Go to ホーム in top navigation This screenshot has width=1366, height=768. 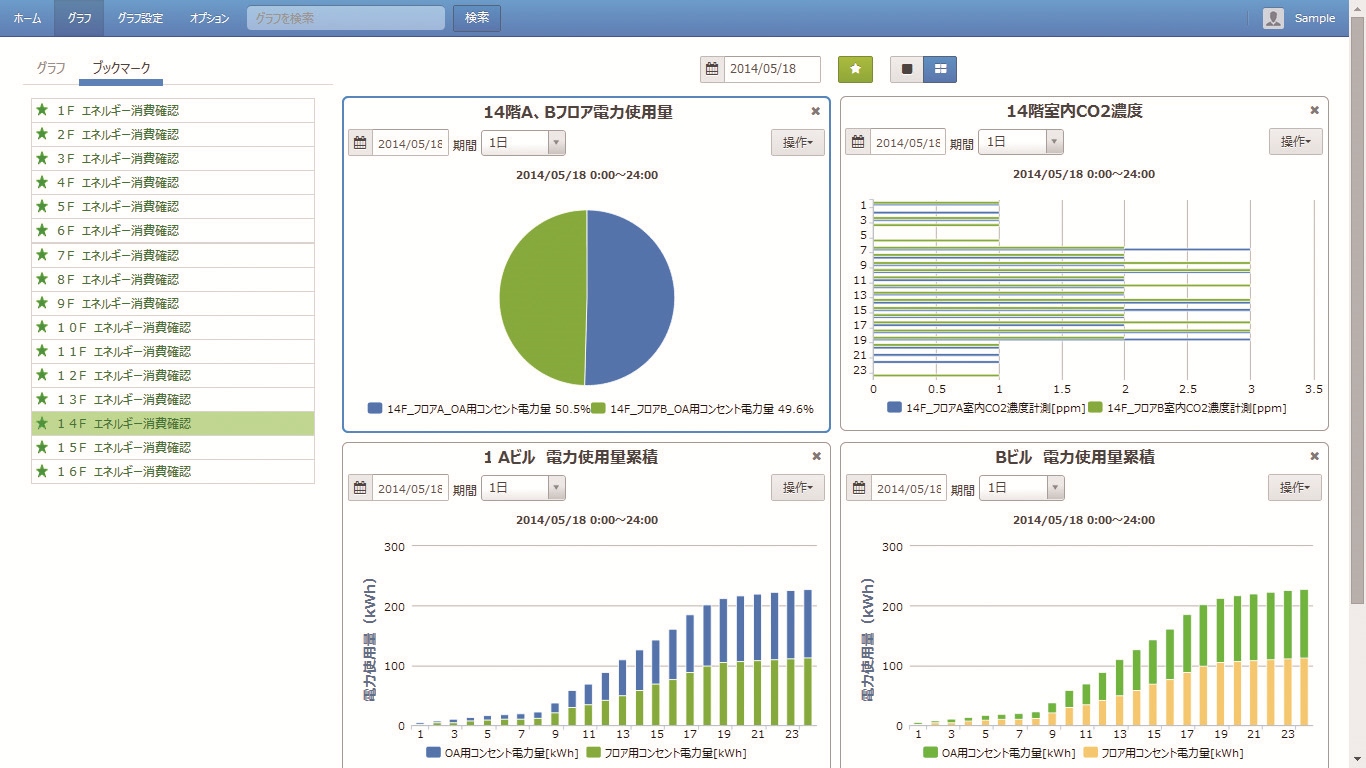pos(27,18)
